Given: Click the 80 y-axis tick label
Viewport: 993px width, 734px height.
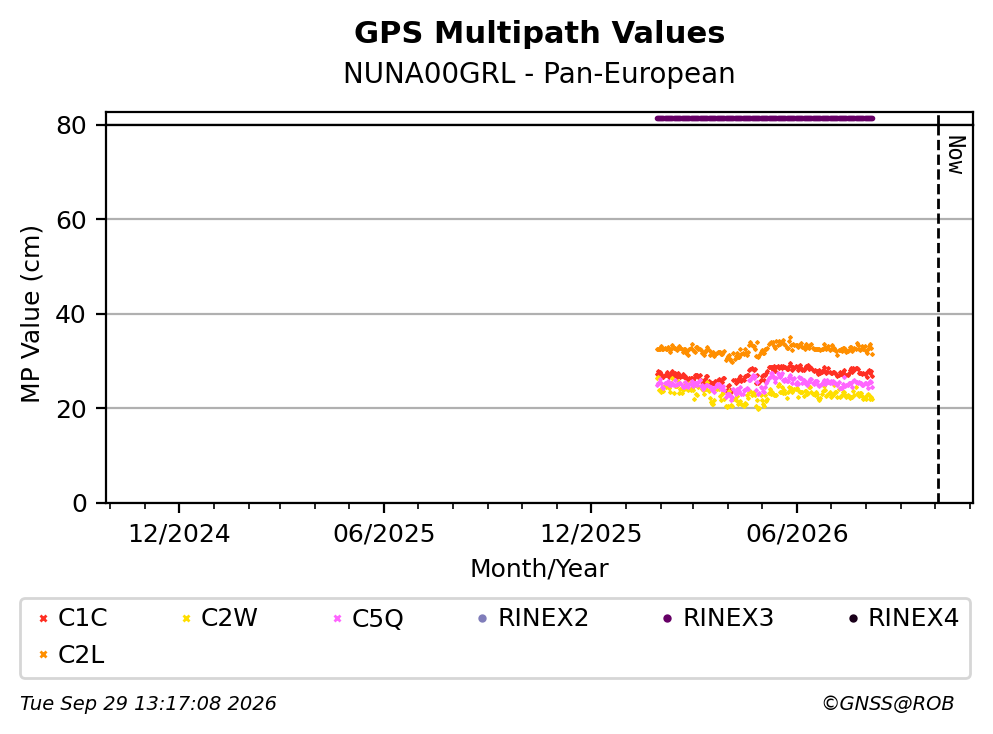Looking at the screenshot, I should click(71, 125).
